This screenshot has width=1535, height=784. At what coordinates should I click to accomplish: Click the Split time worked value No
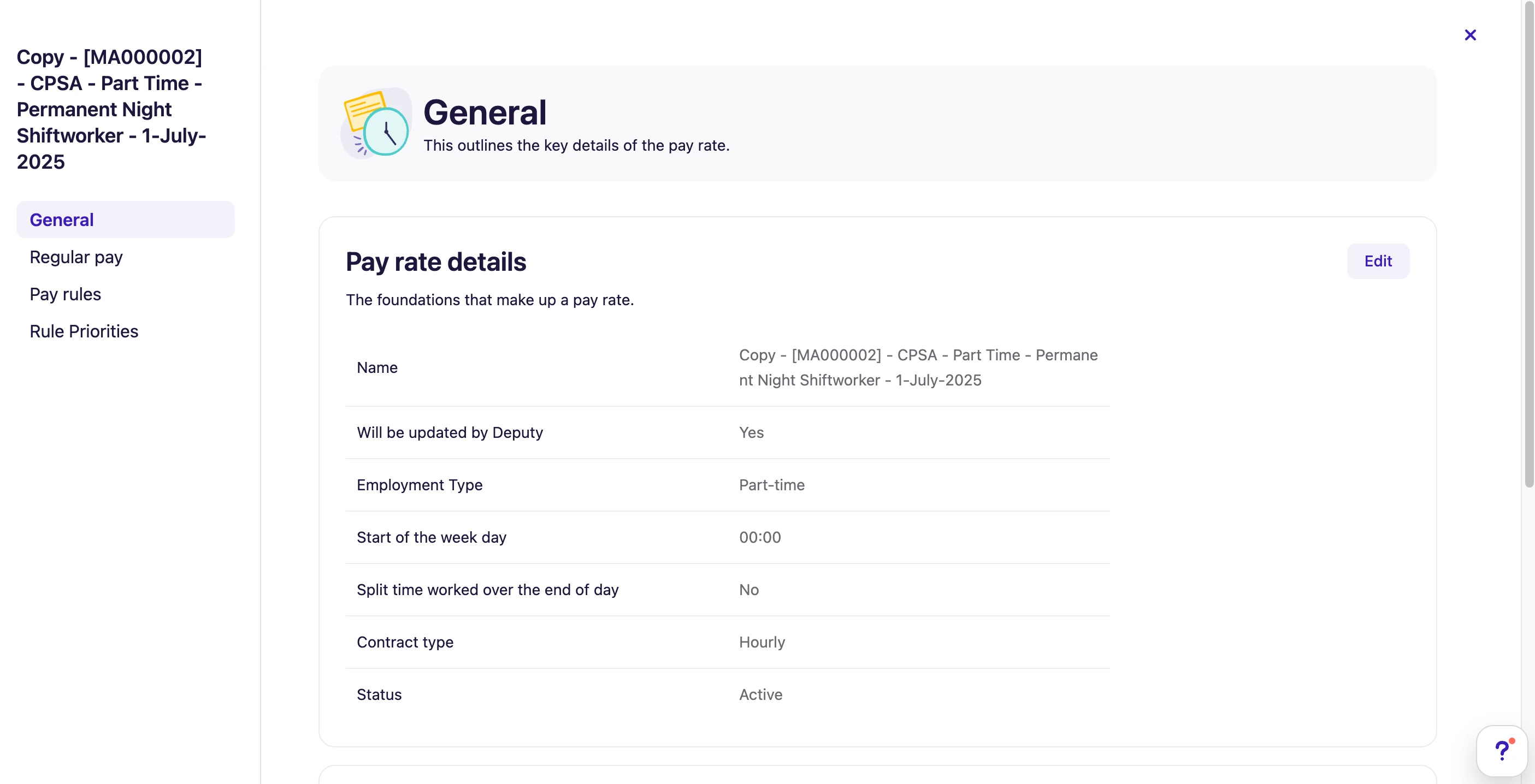click(x=748, y=590)
